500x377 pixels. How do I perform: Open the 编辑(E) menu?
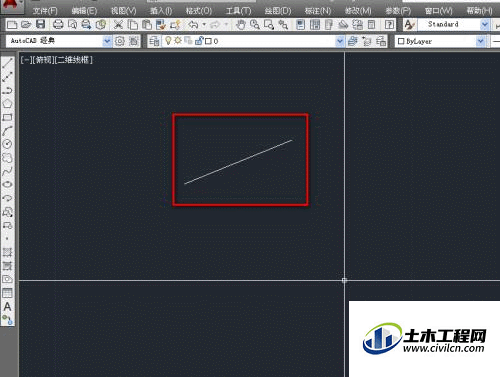84,11
